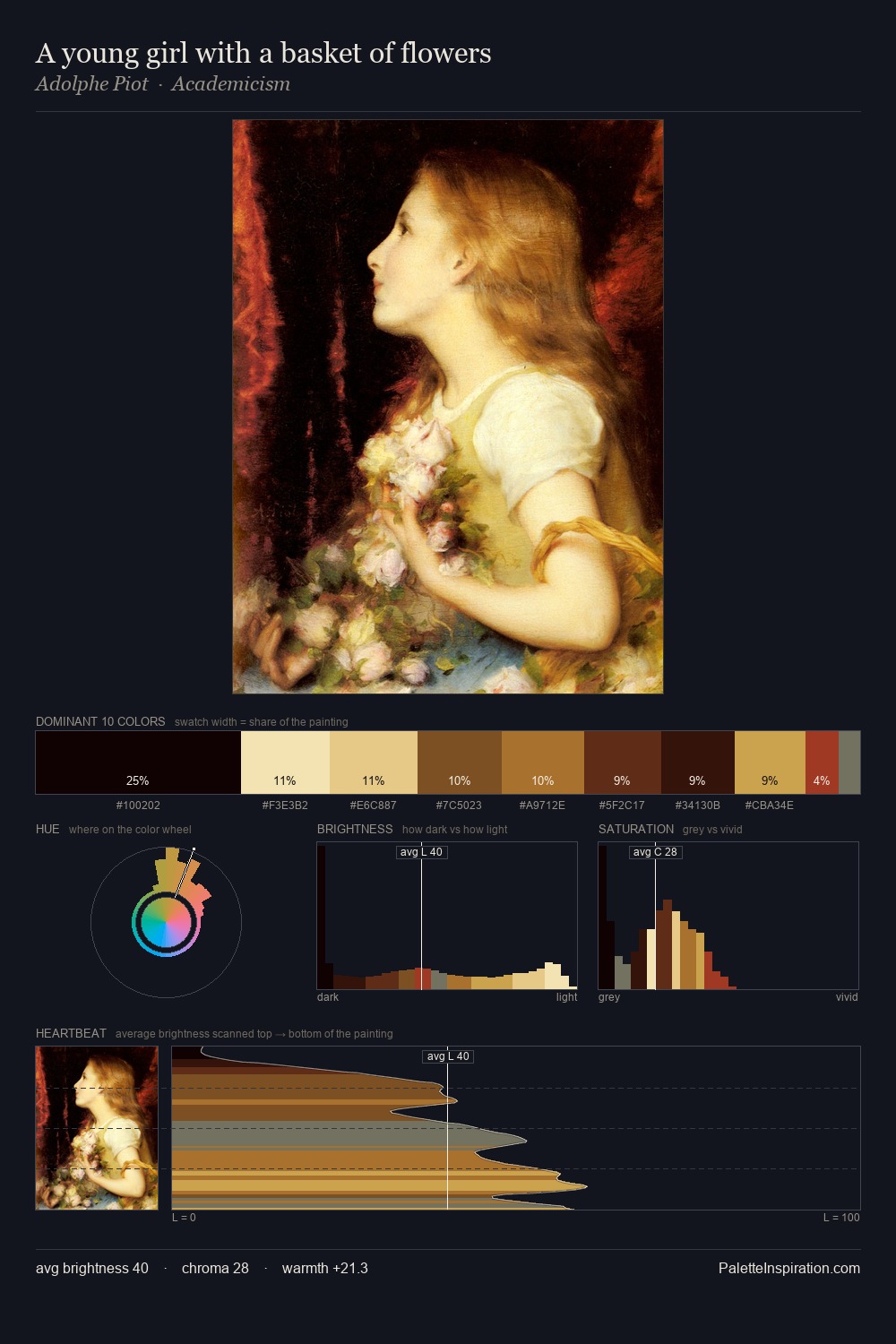Image resolution: width=896 pixels, height=1344 pixels.
Task: Click the HEARTBEAT section heading
Action: click(x=71, y=1033)
